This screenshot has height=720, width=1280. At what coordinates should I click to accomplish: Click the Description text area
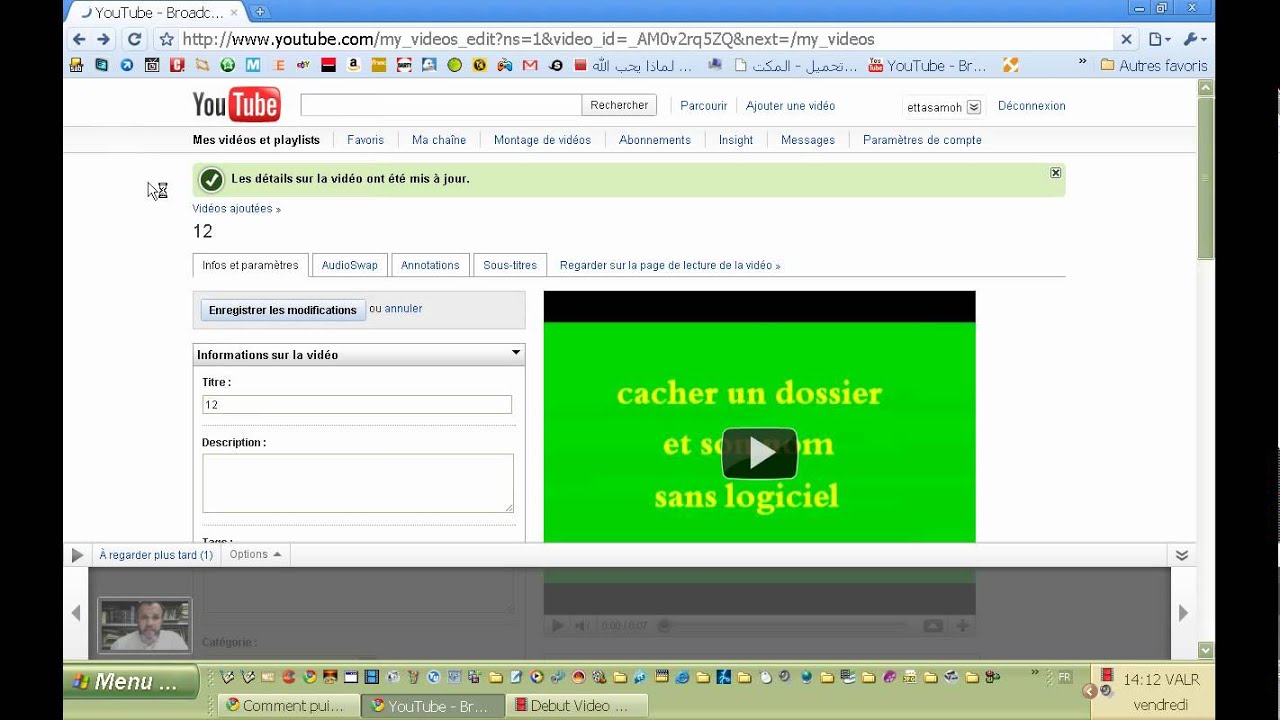coord(358,483)
